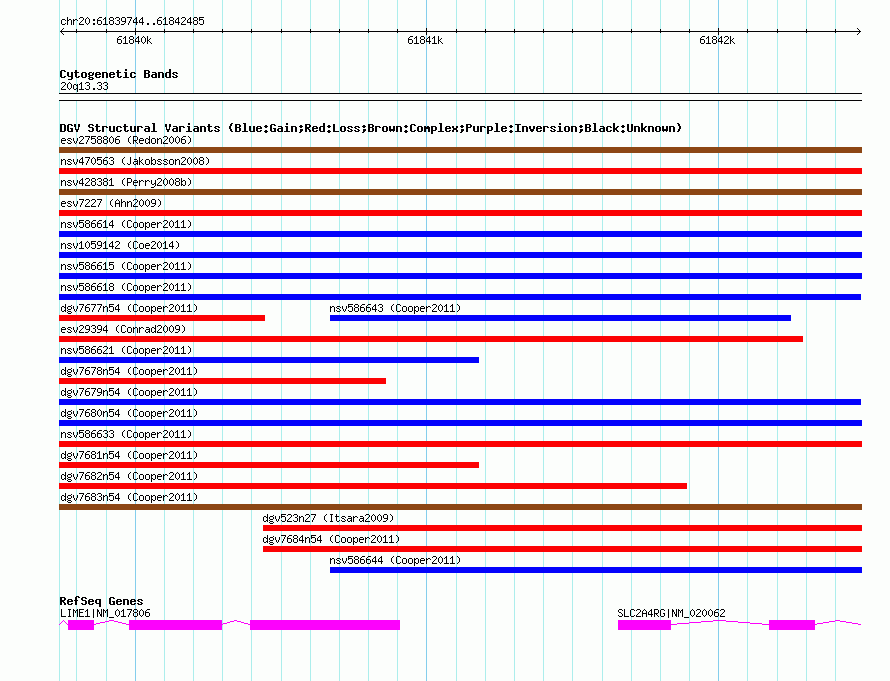Click the esv2758806 (Redon2006) variant label
The height and width of the screenshot is (681, 890).
126,140
